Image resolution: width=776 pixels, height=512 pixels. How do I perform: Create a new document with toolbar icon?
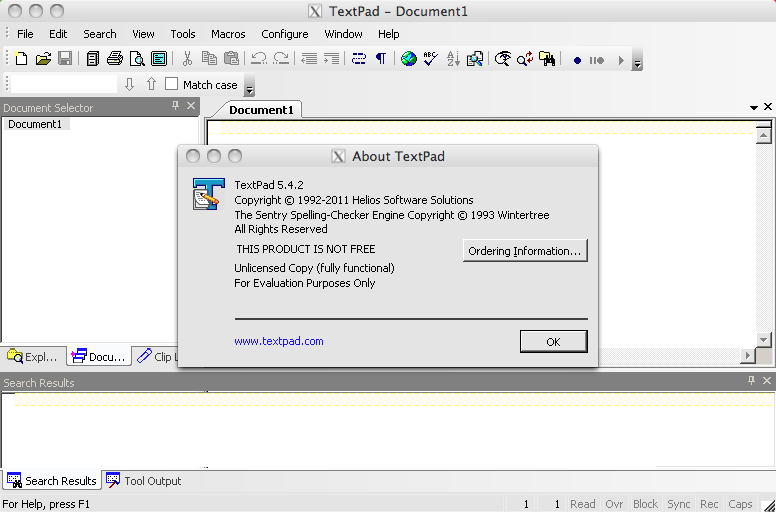pyautogui.click(x=21, y=58)
